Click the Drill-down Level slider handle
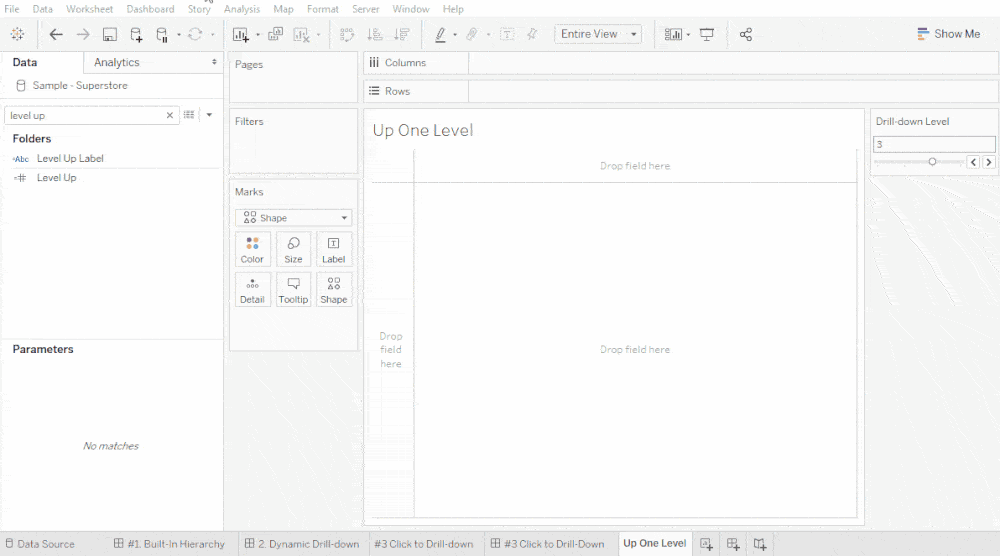 click(x=932, y=162)
